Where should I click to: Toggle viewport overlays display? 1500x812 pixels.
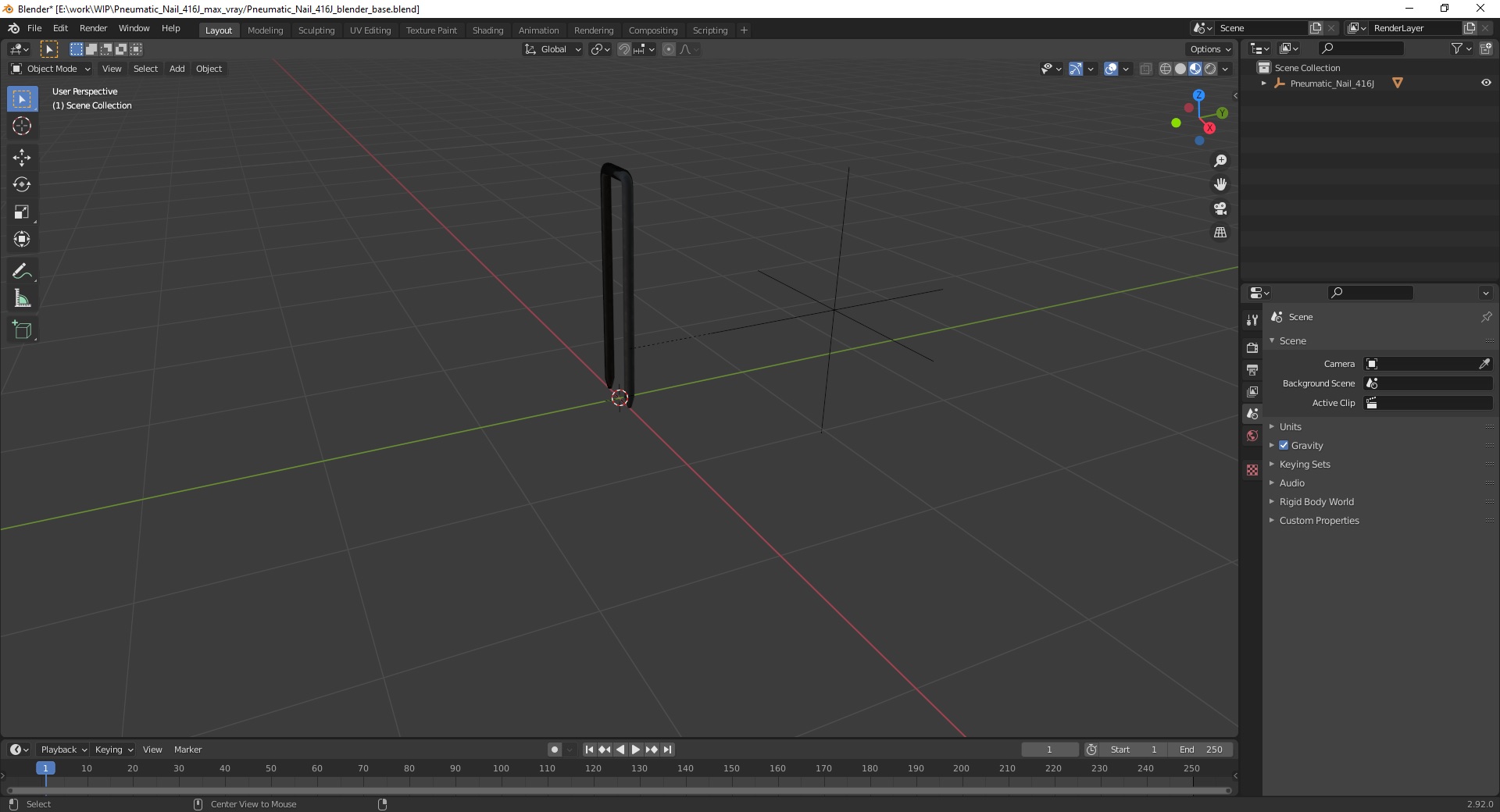1111,69
